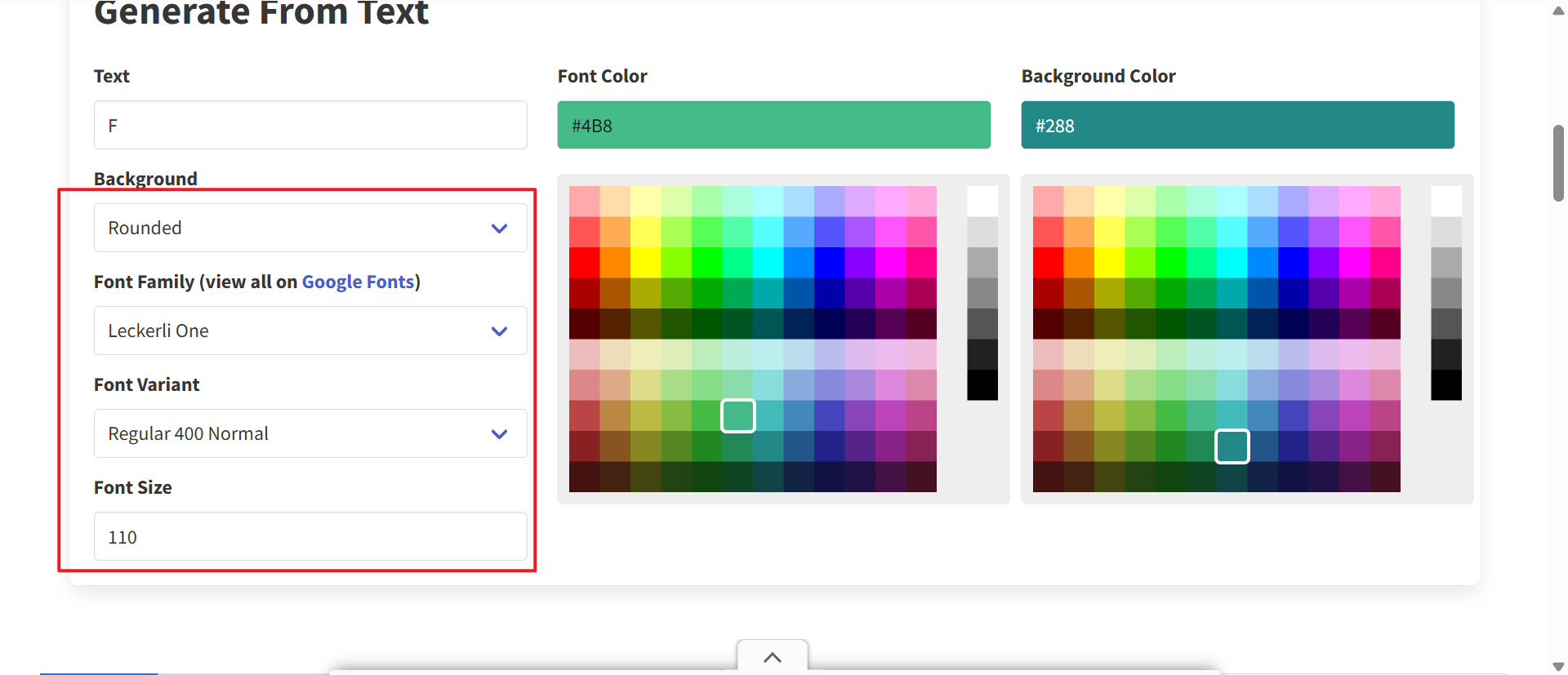Screen dimensions: 1568x675
Task: Click the Font Color hex input field
Action: tap(773, 125)
